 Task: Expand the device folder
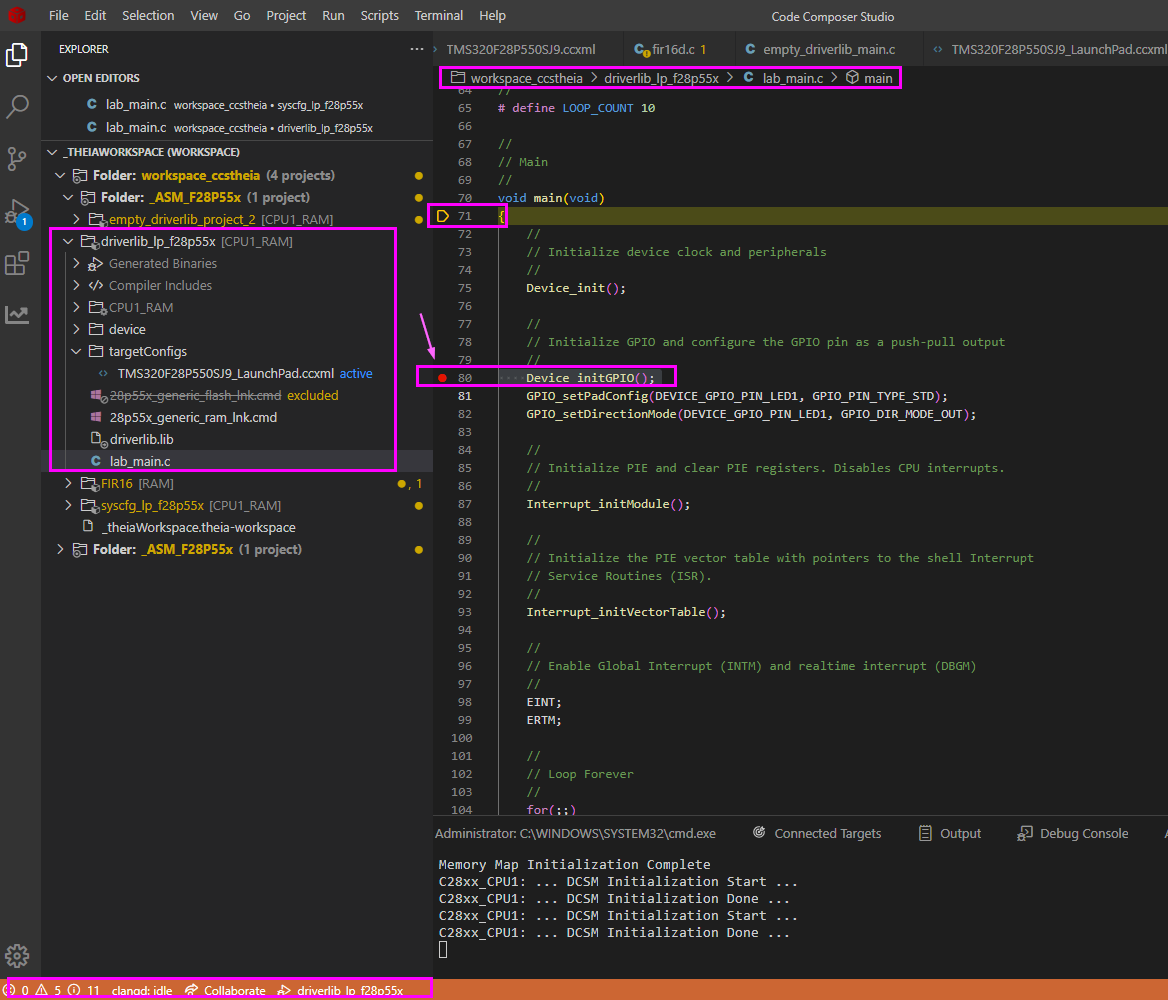pyautogui.click(x=77, y=329)
